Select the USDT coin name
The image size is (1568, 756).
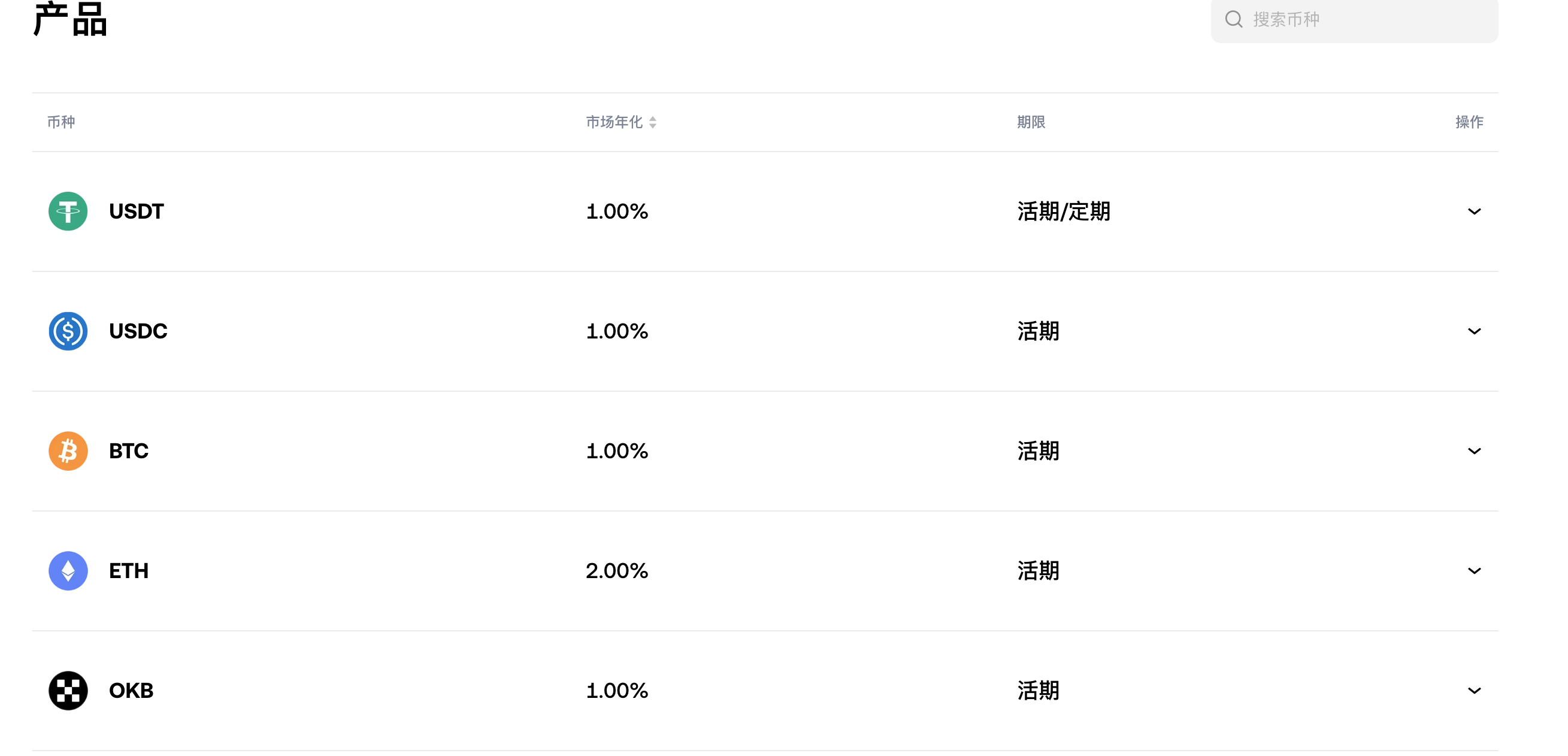(x=137, y=211)
